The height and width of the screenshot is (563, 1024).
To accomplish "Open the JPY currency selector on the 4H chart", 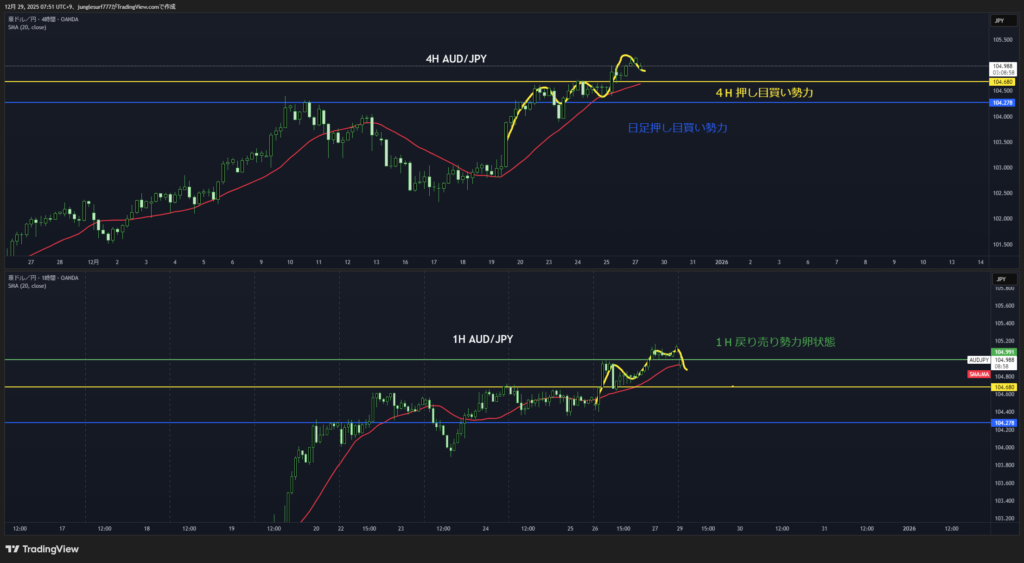I will tap(1000, 20).
